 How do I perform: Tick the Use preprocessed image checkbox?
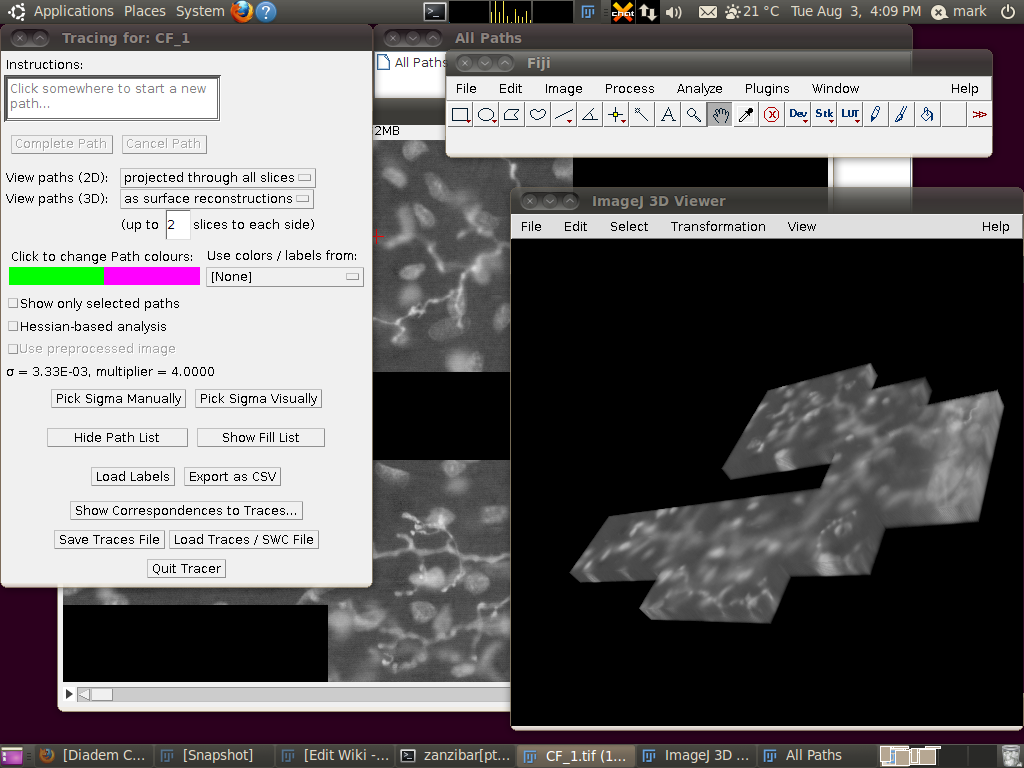pyautogui.click(x=13, y=349)
